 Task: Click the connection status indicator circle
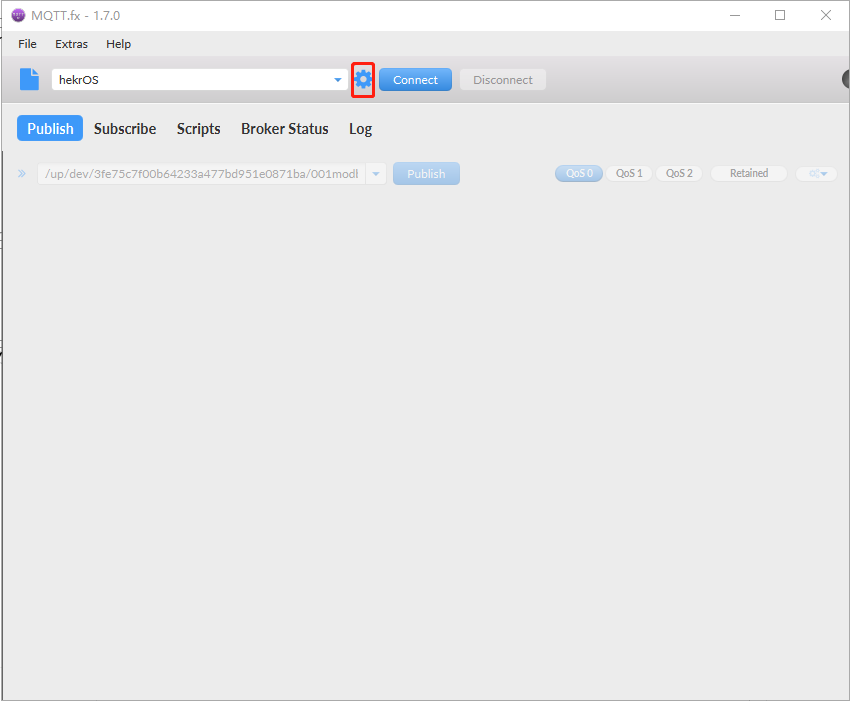845,80
